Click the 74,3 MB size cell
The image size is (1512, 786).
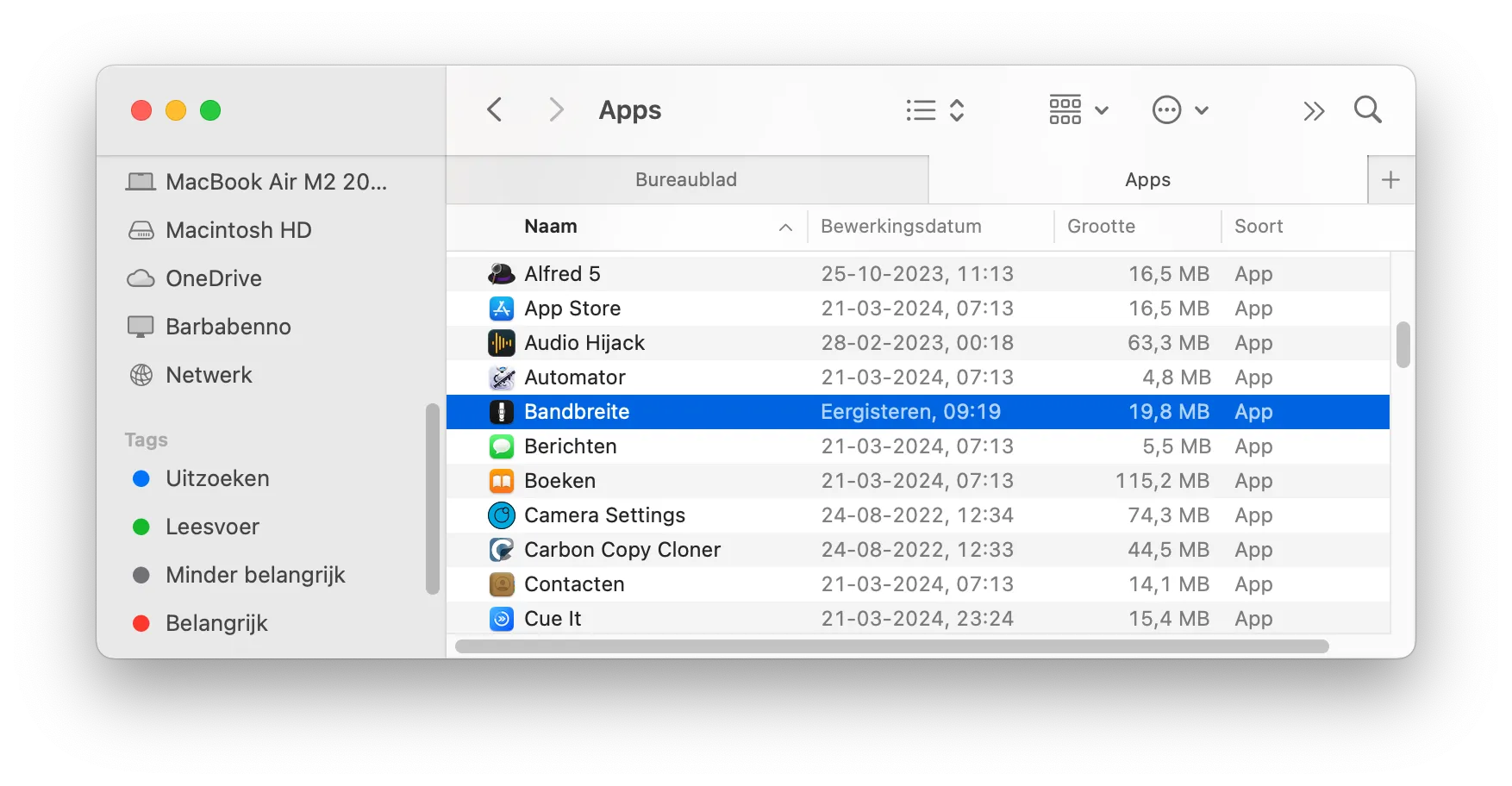coord(1169,515)
